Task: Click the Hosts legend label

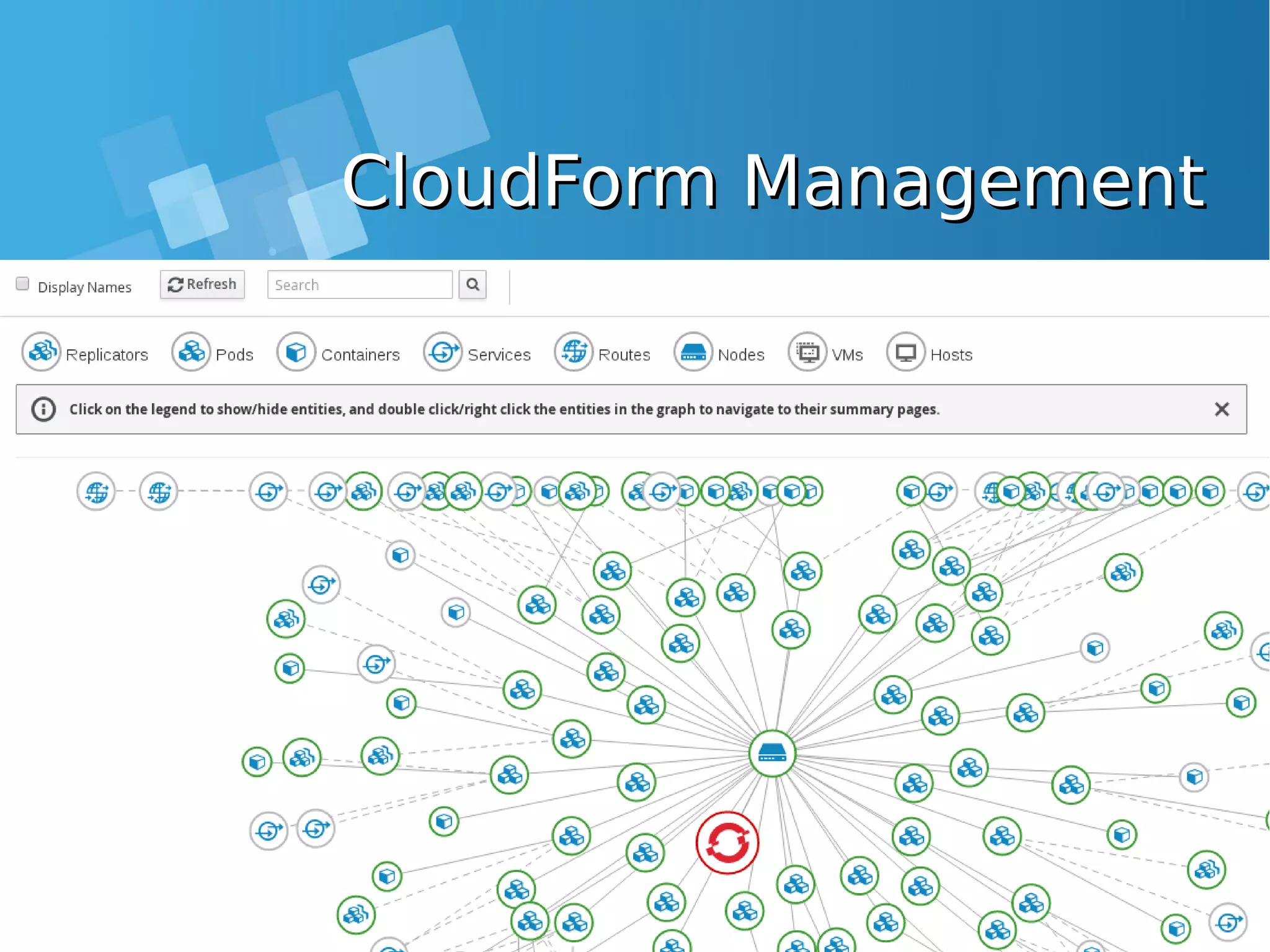Action: click(x=951, y=355)
